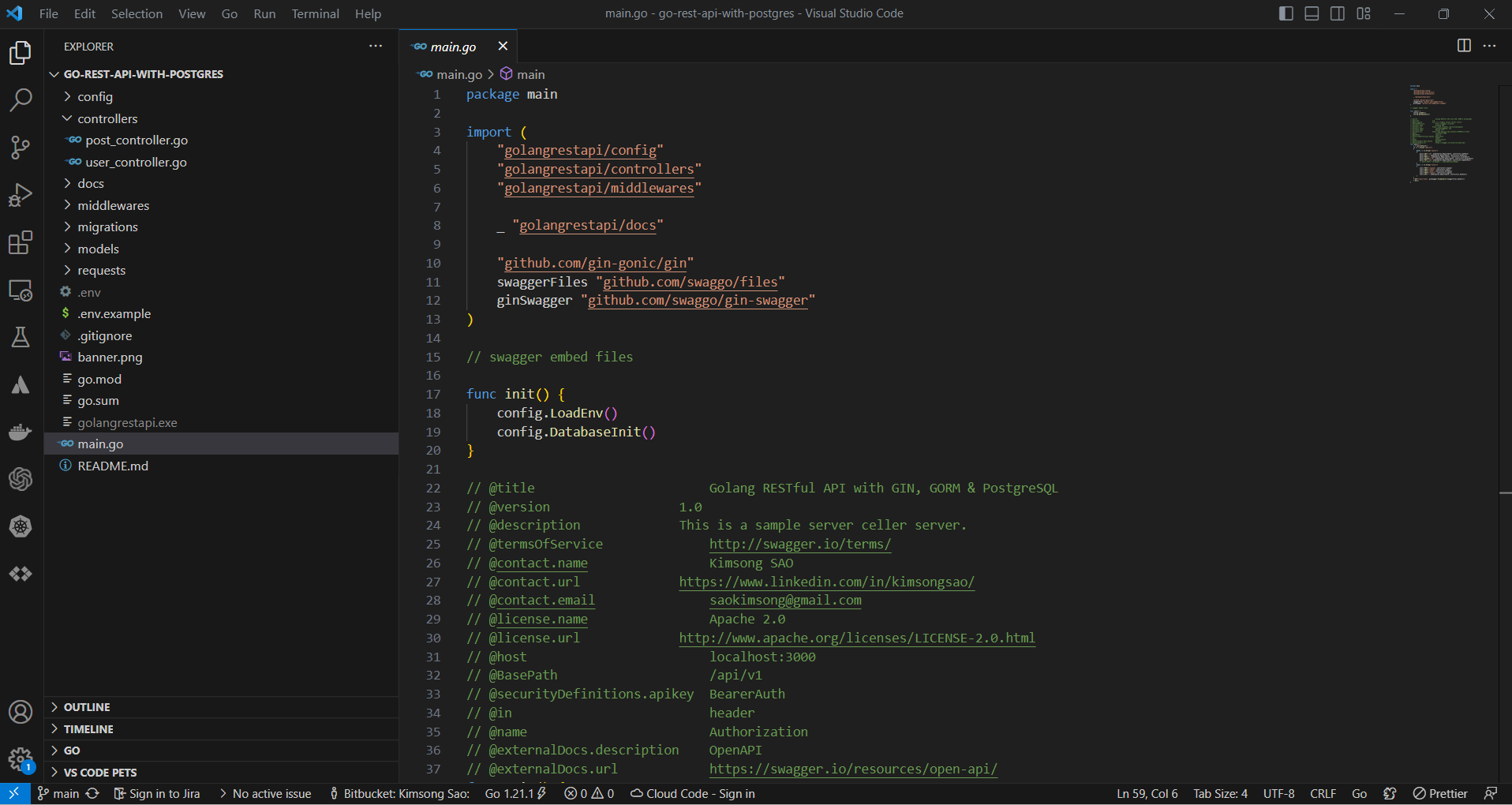The height and width of the screenshot is (805, 1512).
Task: Click the Azure-style A icon in activity bar
Action: 21,384
